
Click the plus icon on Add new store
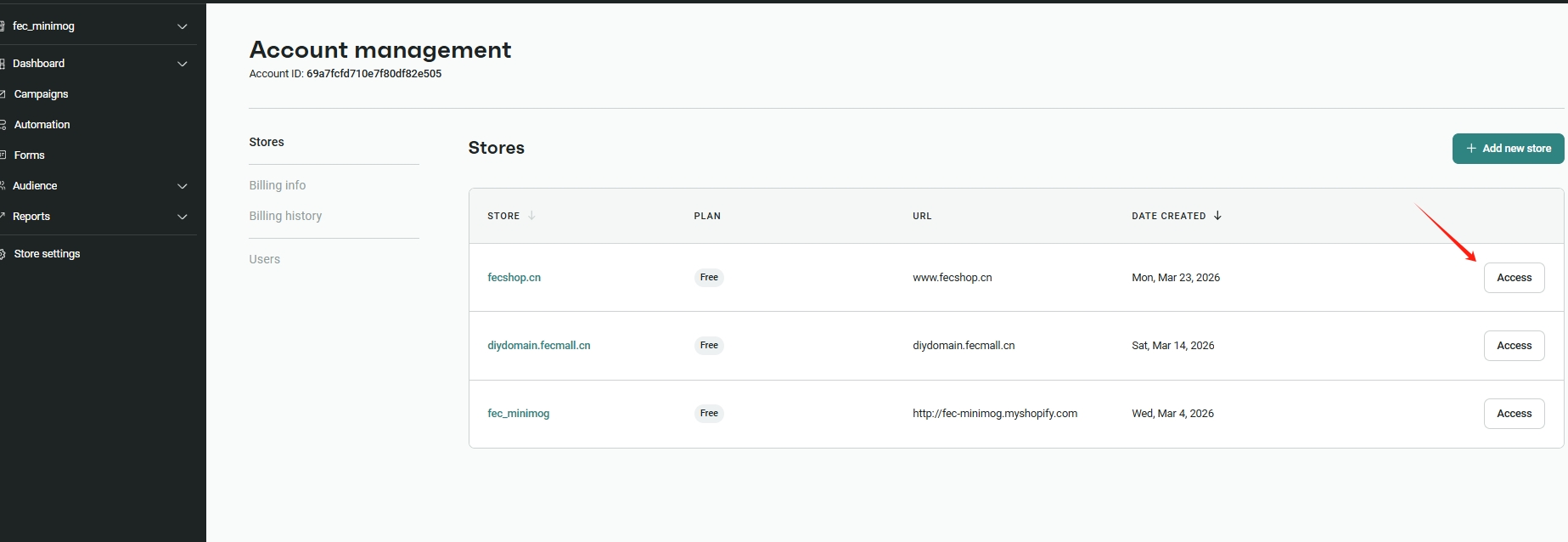(x=1471, y=149)
